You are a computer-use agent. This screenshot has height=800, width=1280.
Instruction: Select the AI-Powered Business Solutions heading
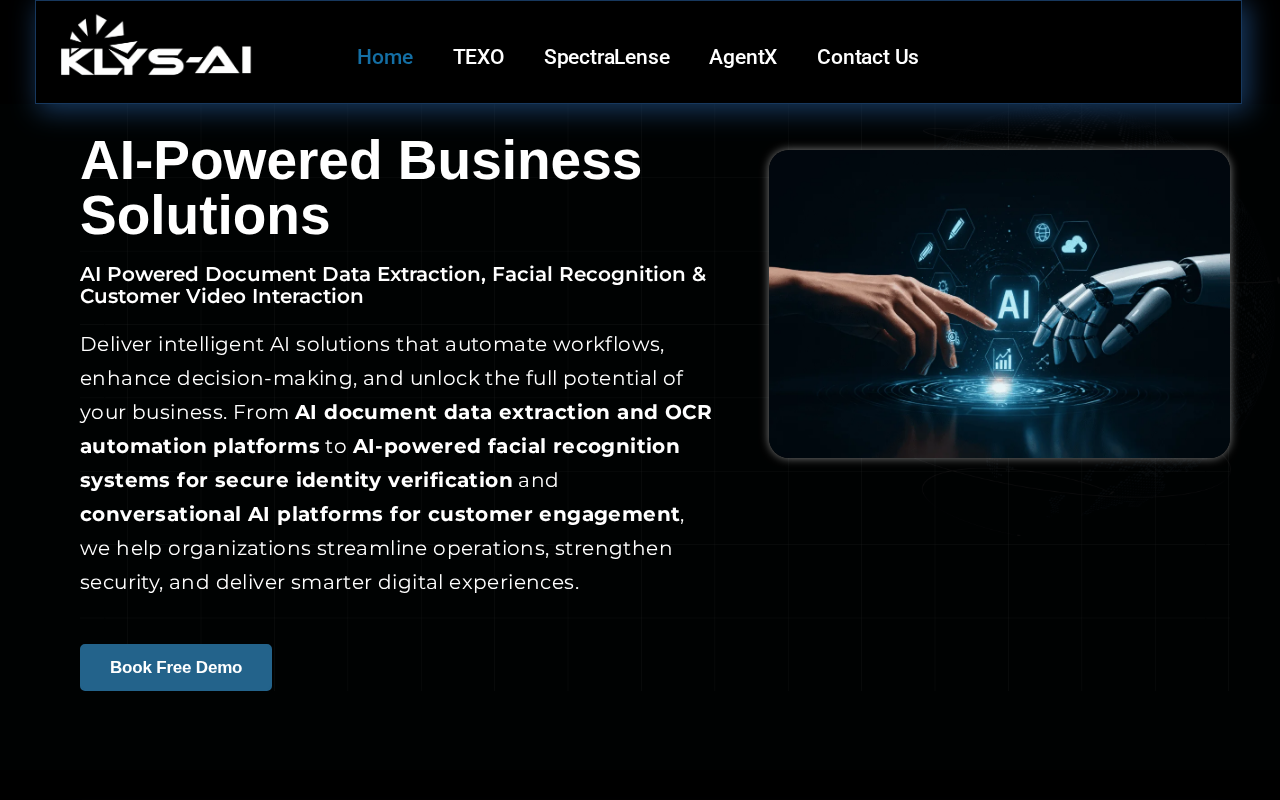pyautogui.click(x=361, y=187)
